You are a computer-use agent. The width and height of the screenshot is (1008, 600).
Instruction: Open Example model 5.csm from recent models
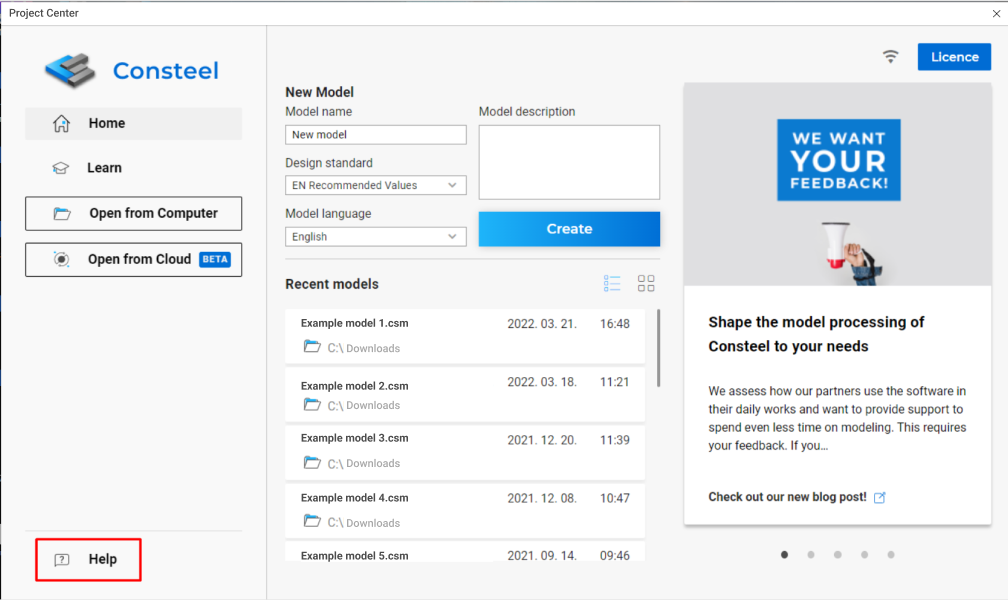tap(465, 552)
